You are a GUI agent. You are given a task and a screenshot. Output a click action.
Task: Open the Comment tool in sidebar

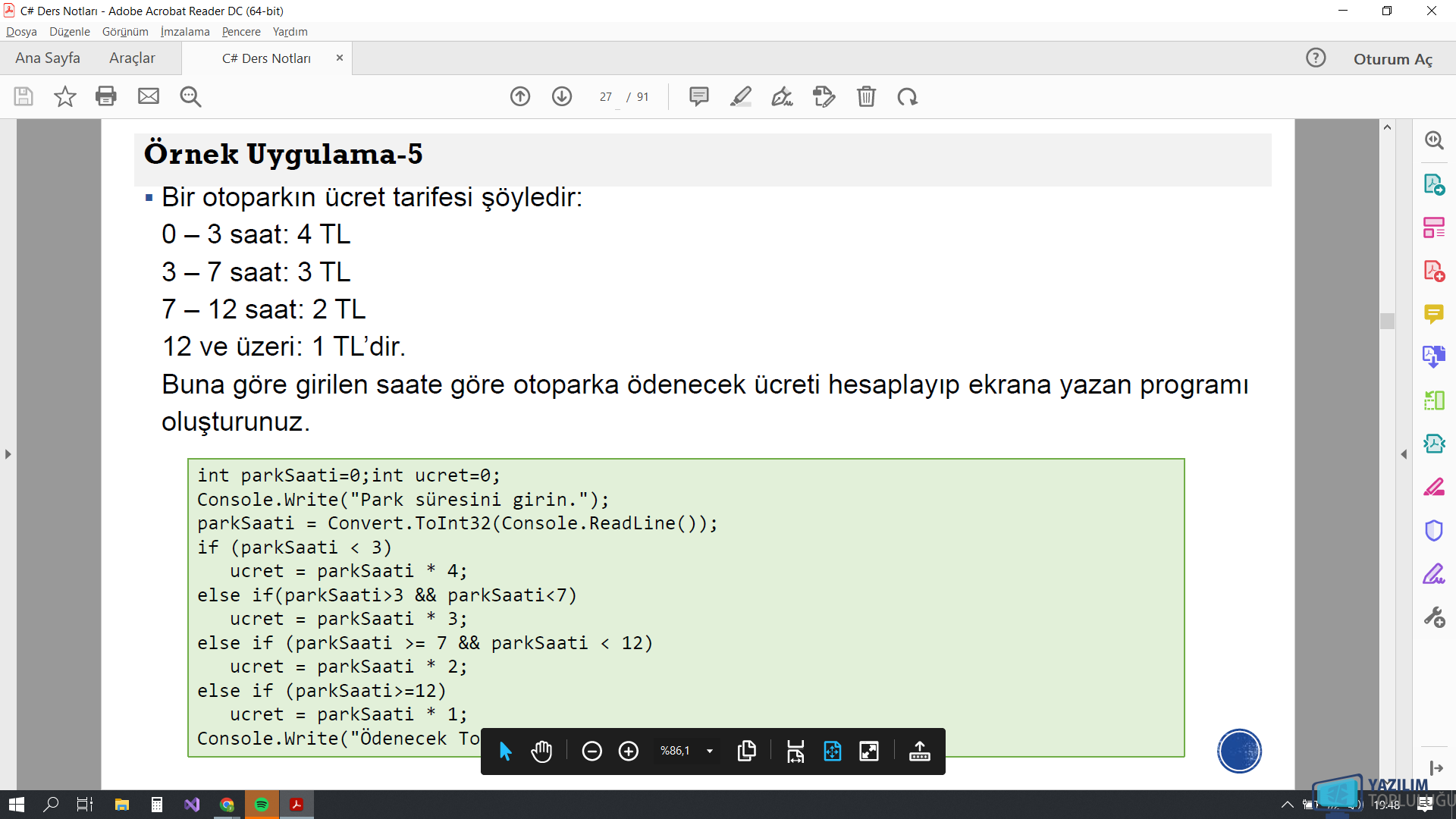point(1434,314)
